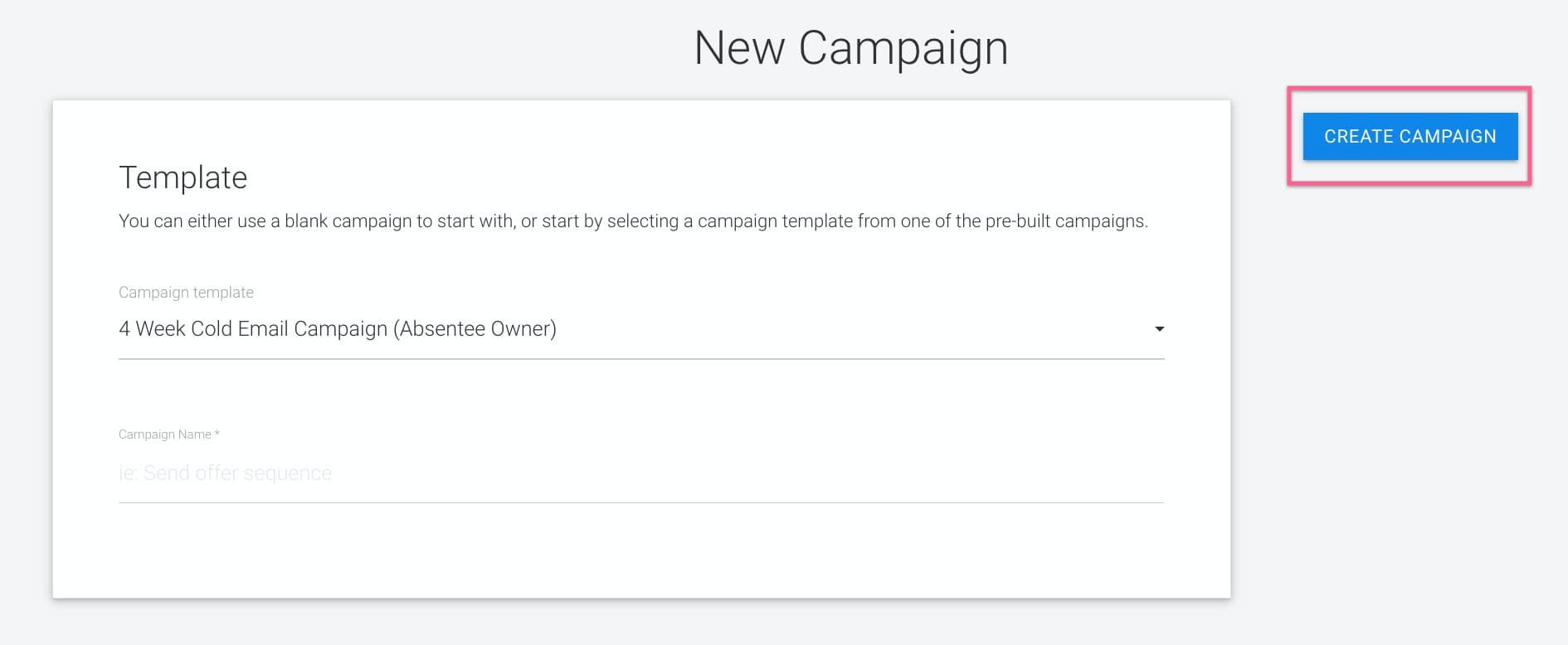Click the Campaign Name field underline
Viewport: 1568px width, 645px height.
(x=643, y=500)
